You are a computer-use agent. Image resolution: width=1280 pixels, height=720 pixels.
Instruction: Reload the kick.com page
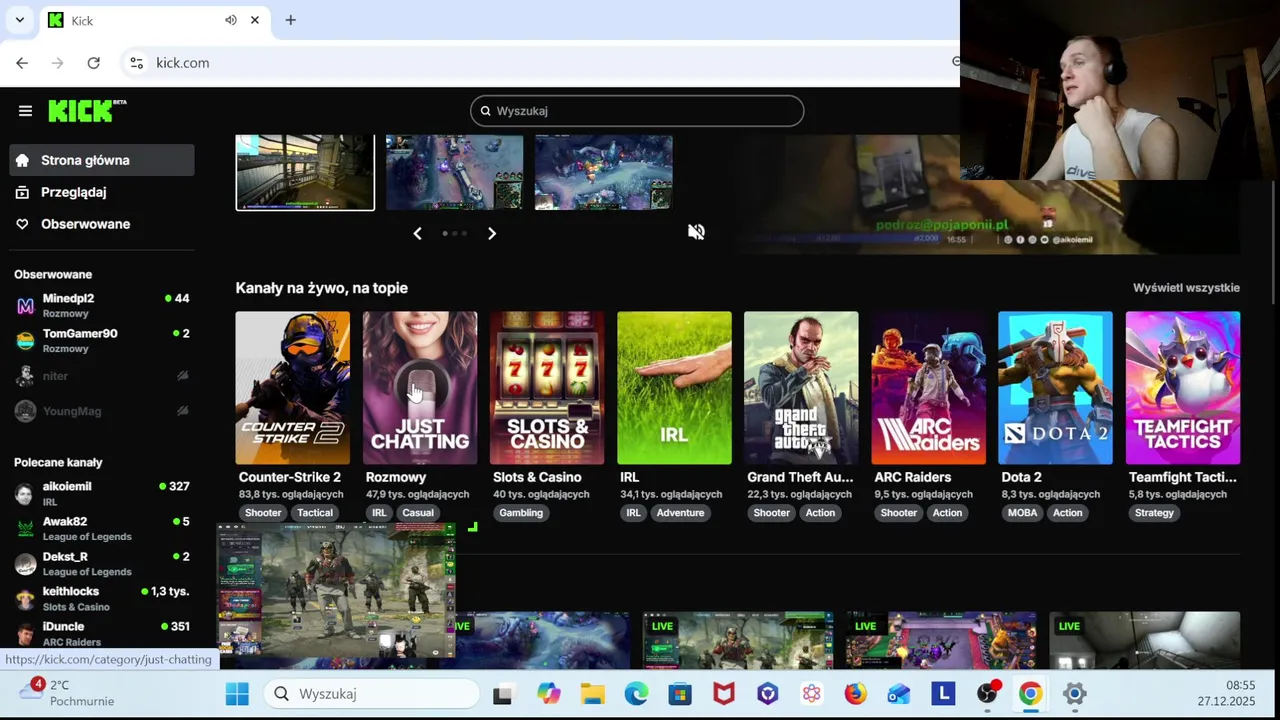coord(93,63)
